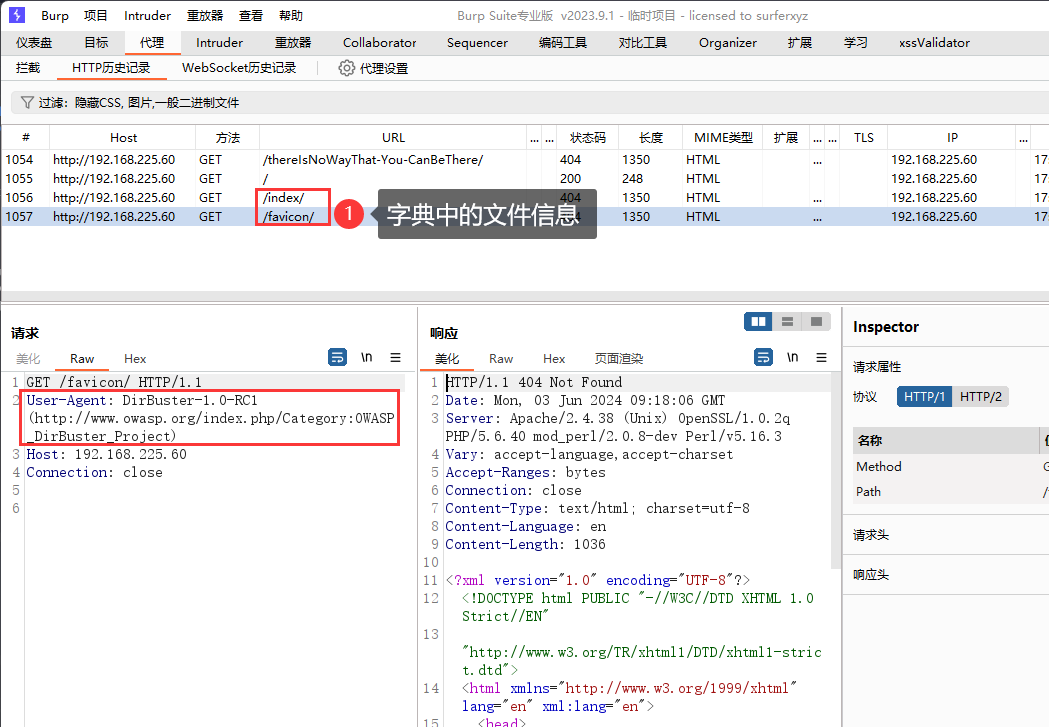Sort history by 状态码 column header

[x=587, y=137]
